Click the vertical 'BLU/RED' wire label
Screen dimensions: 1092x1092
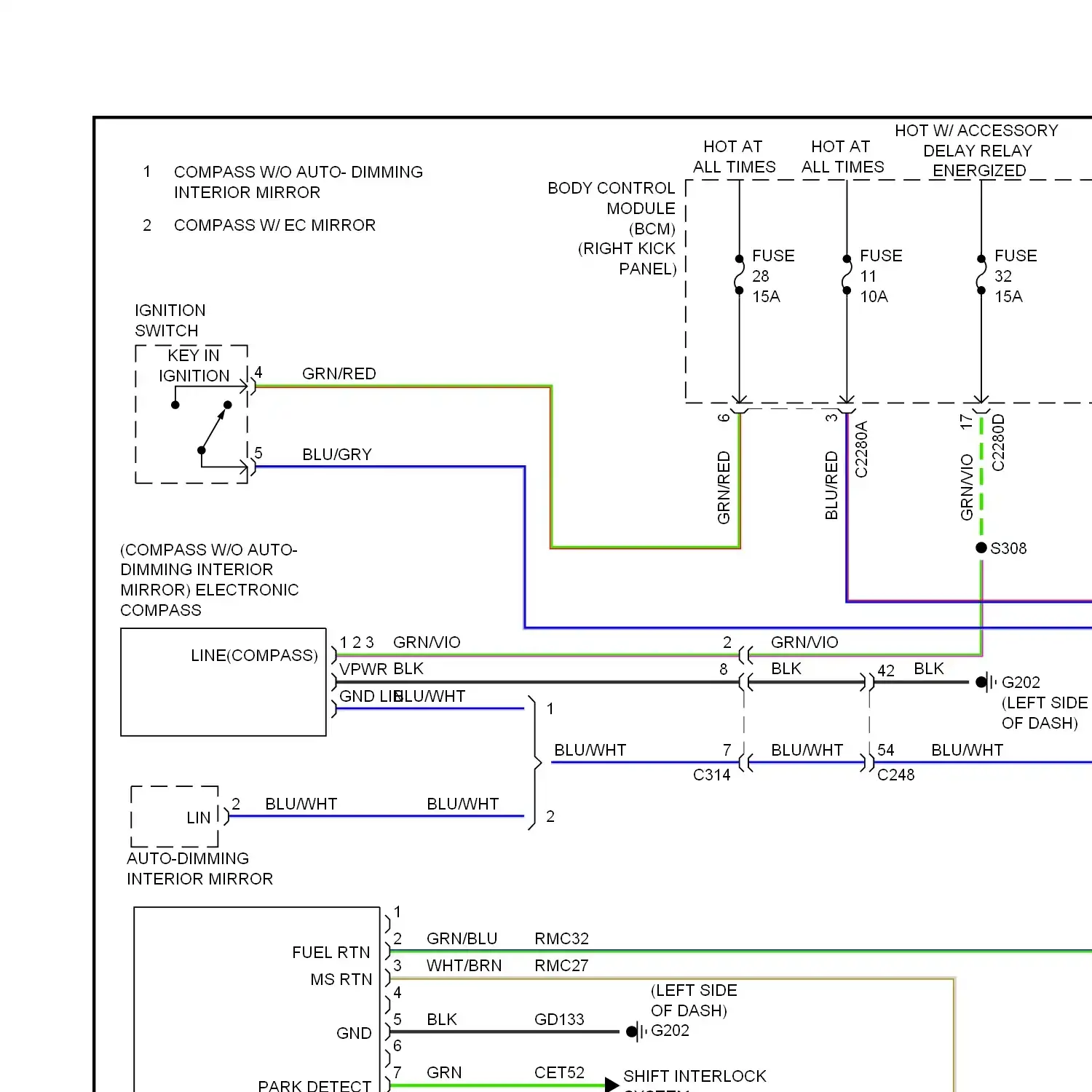point(831,486)
